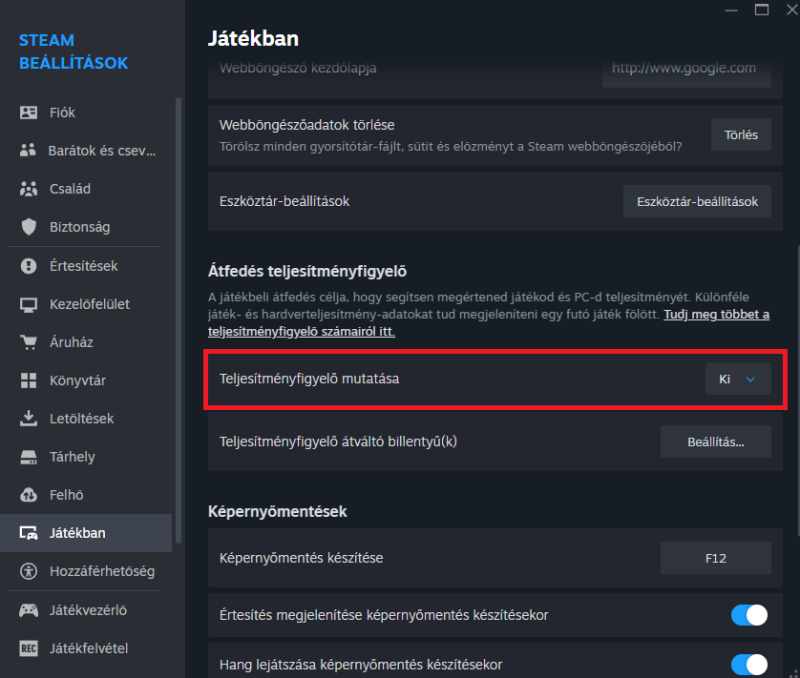Click the Értesítések exclamation icon
This screenshot has width=800, height=678.
(29, 266)
